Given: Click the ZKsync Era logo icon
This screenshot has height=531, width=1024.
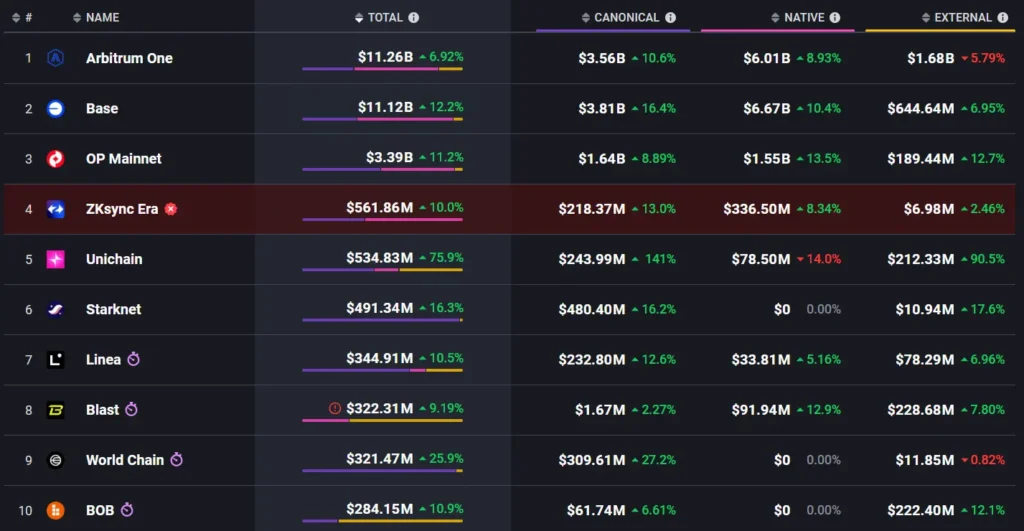Looking at the screenshot, I should tap(56, 209).
